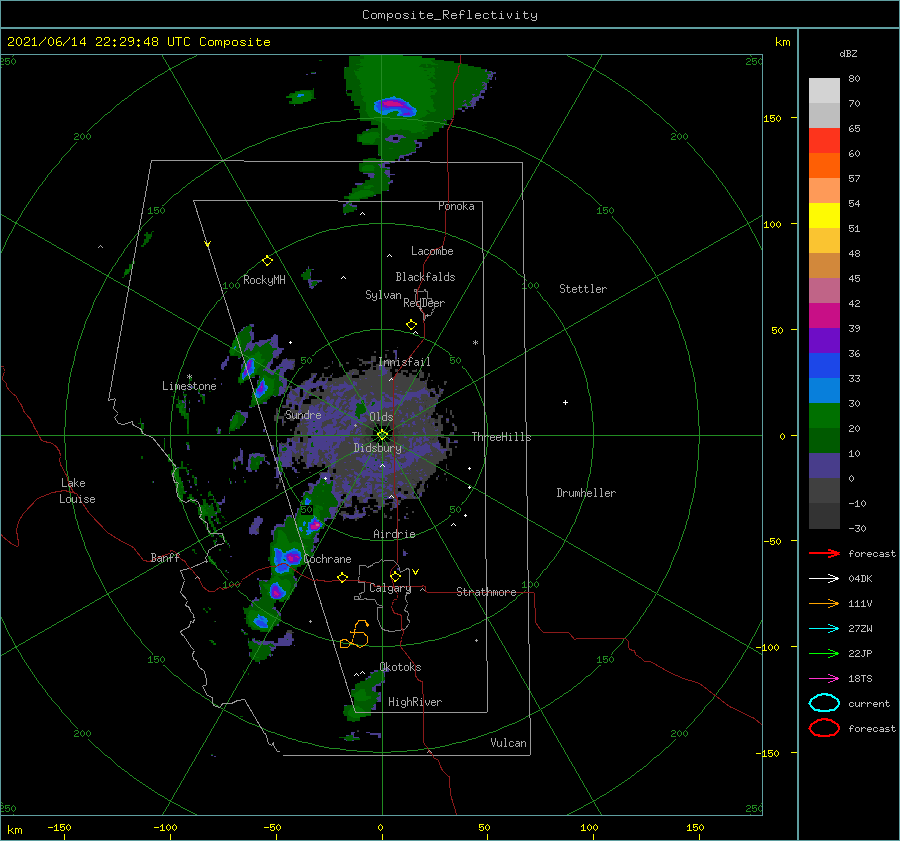
Task: Click the Stettler town label
Action: coord(583,289)
